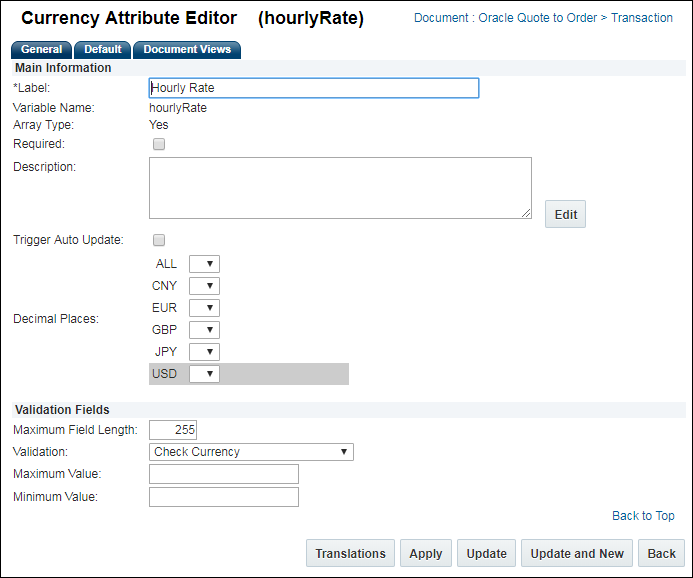
Task: Click the Array Type 'Yes' value
Action: tap(159, 125)
